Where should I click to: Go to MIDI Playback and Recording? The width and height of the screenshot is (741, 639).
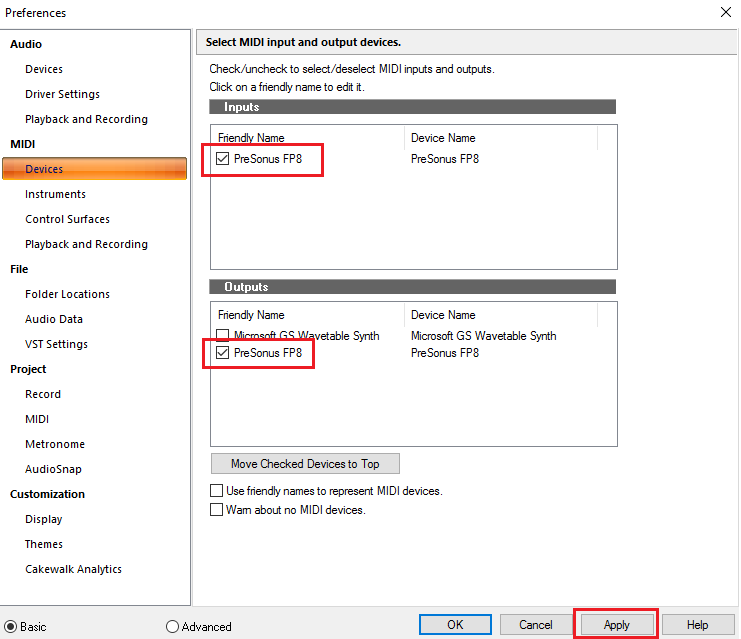point(86,244)
